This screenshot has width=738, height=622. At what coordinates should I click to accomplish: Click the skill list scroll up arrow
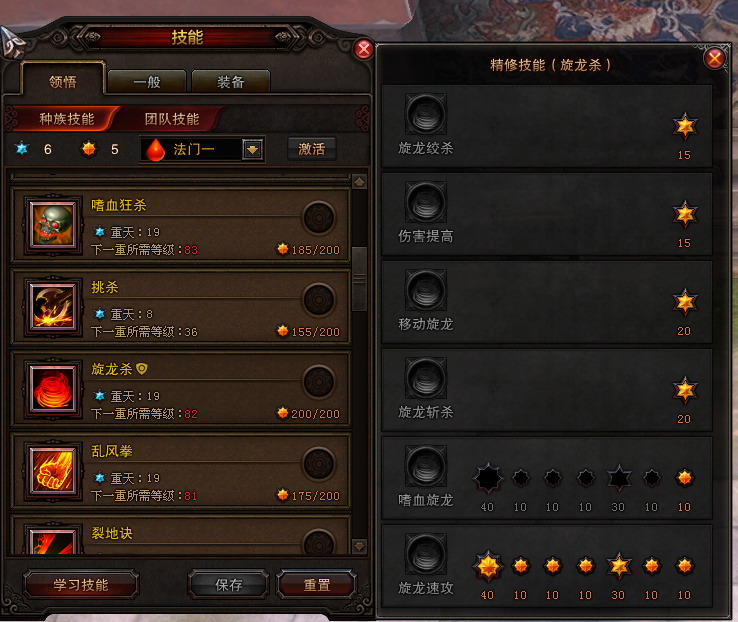pos(360,182)
